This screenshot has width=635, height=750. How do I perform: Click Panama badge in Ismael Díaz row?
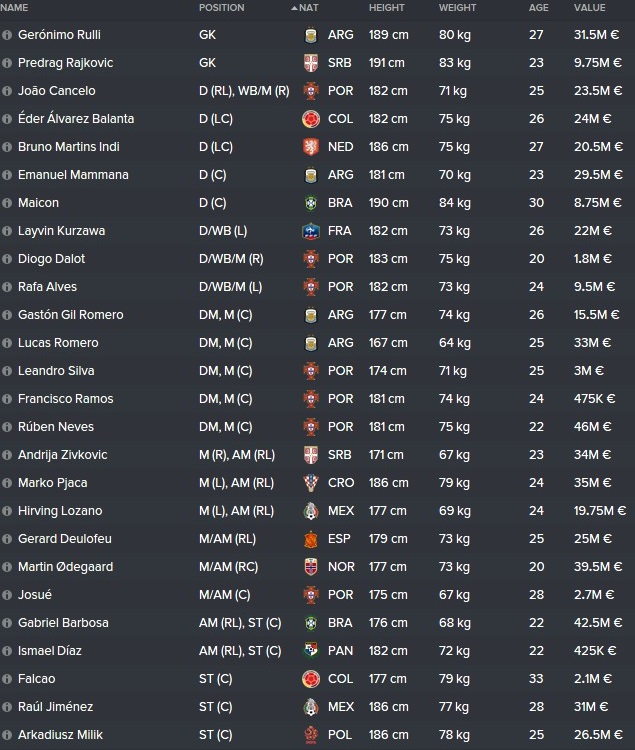click(311, 651)
